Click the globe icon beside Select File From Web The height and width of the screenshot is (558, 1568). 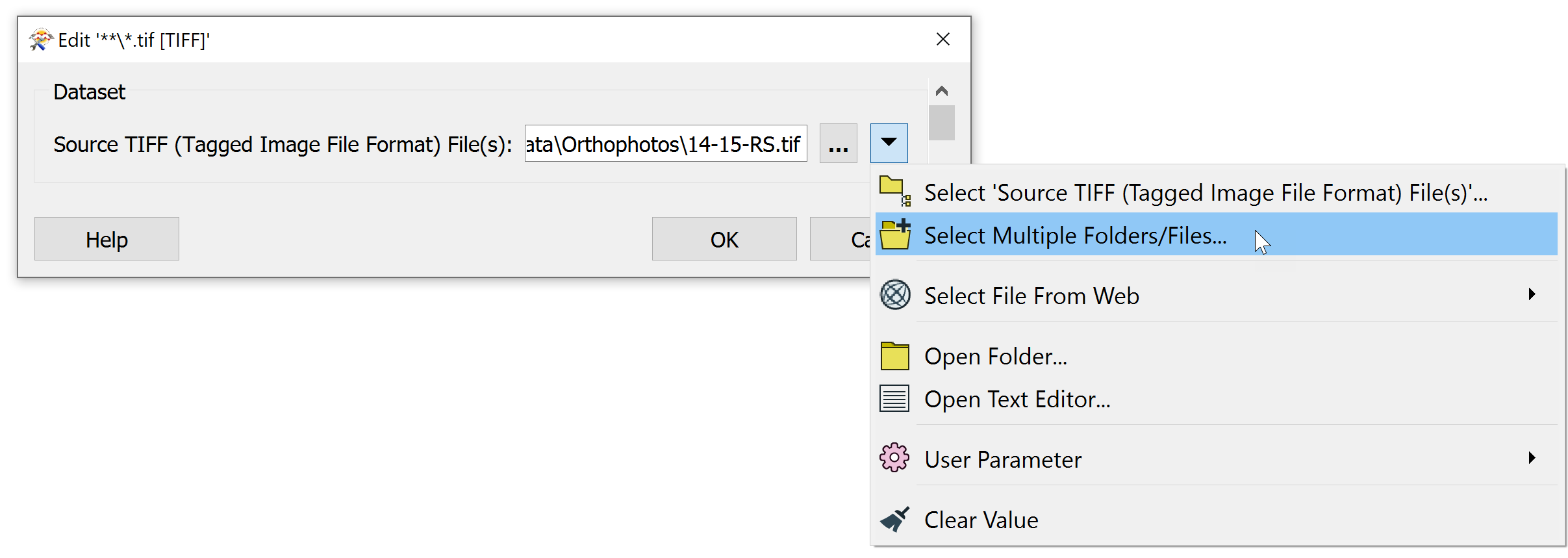[x=895, y=294]
